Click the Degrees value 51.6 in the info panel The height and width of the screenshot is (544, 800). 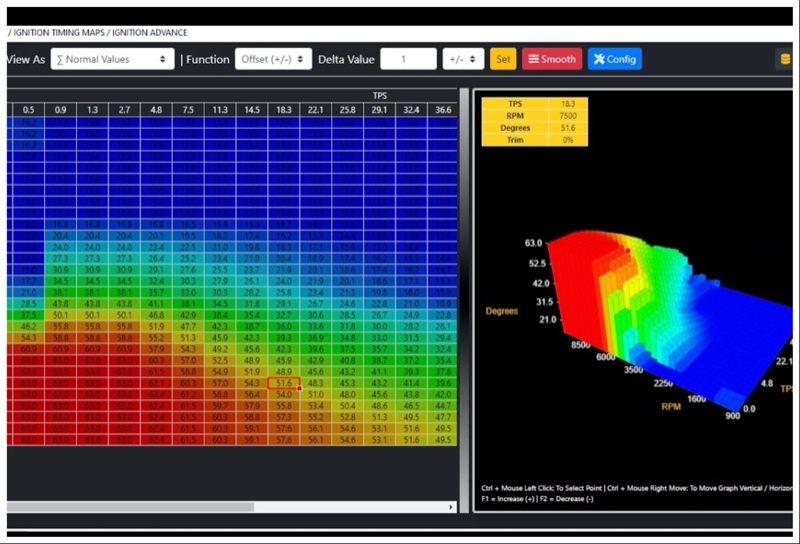pos(568,127)
